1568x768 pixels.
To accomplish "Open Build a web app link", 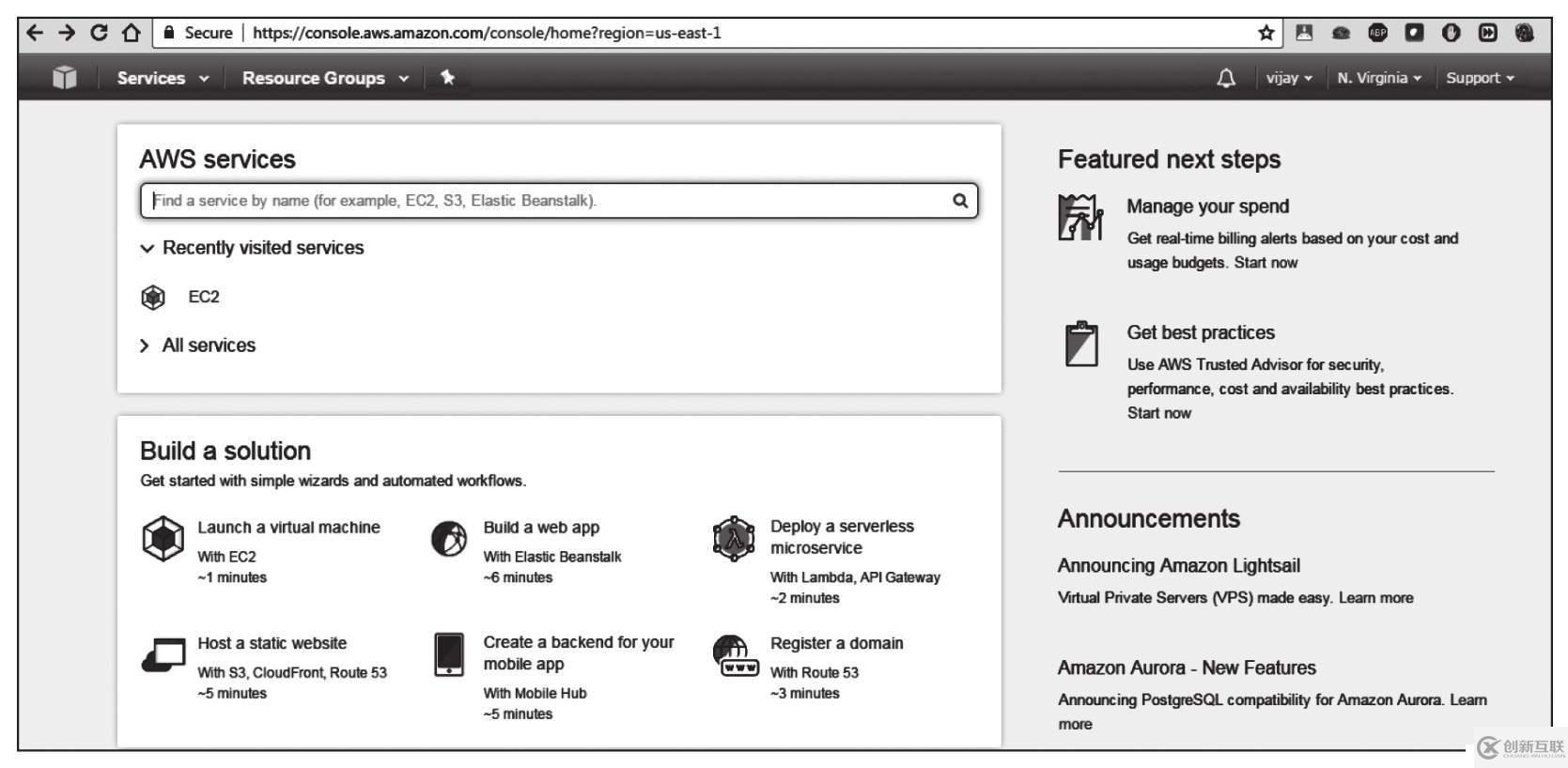I will click(x=541, y=528).
